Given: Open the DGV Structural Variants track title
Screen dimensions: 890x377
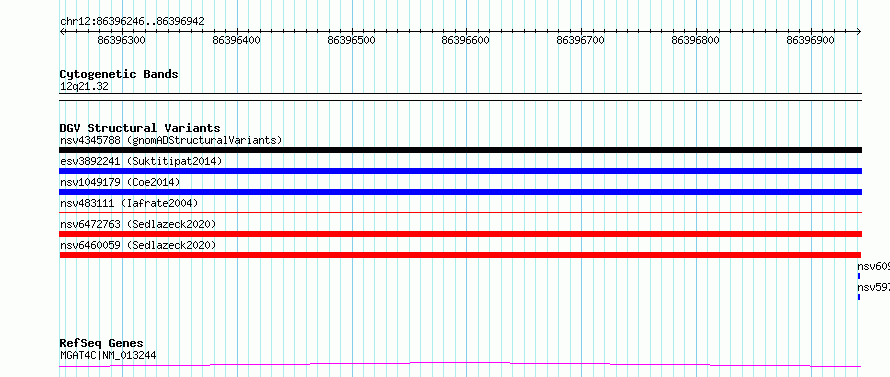Looking at the screenshot, I should (140, 128).
